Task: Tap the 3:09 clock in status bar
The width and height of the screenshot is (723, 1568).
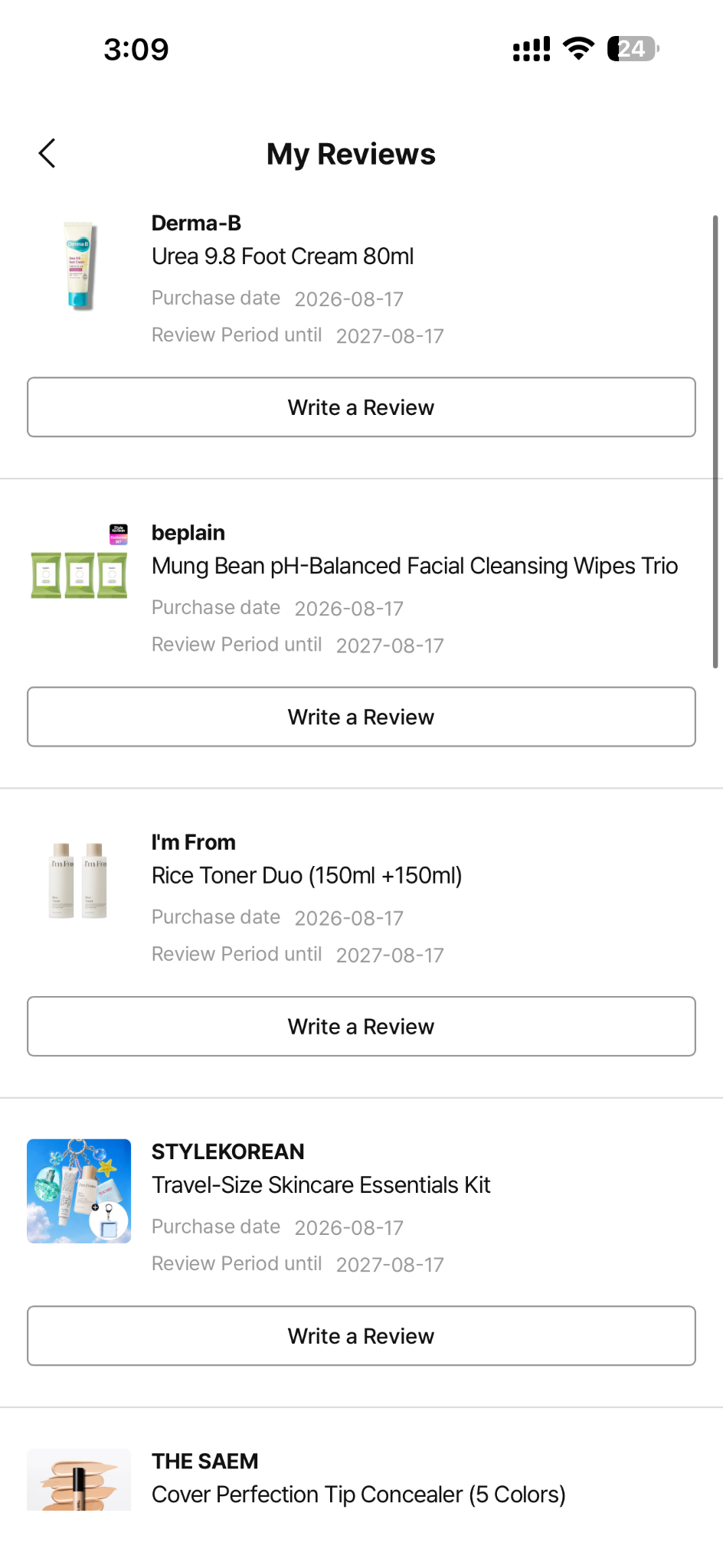Action: click(x=136, y=50)
